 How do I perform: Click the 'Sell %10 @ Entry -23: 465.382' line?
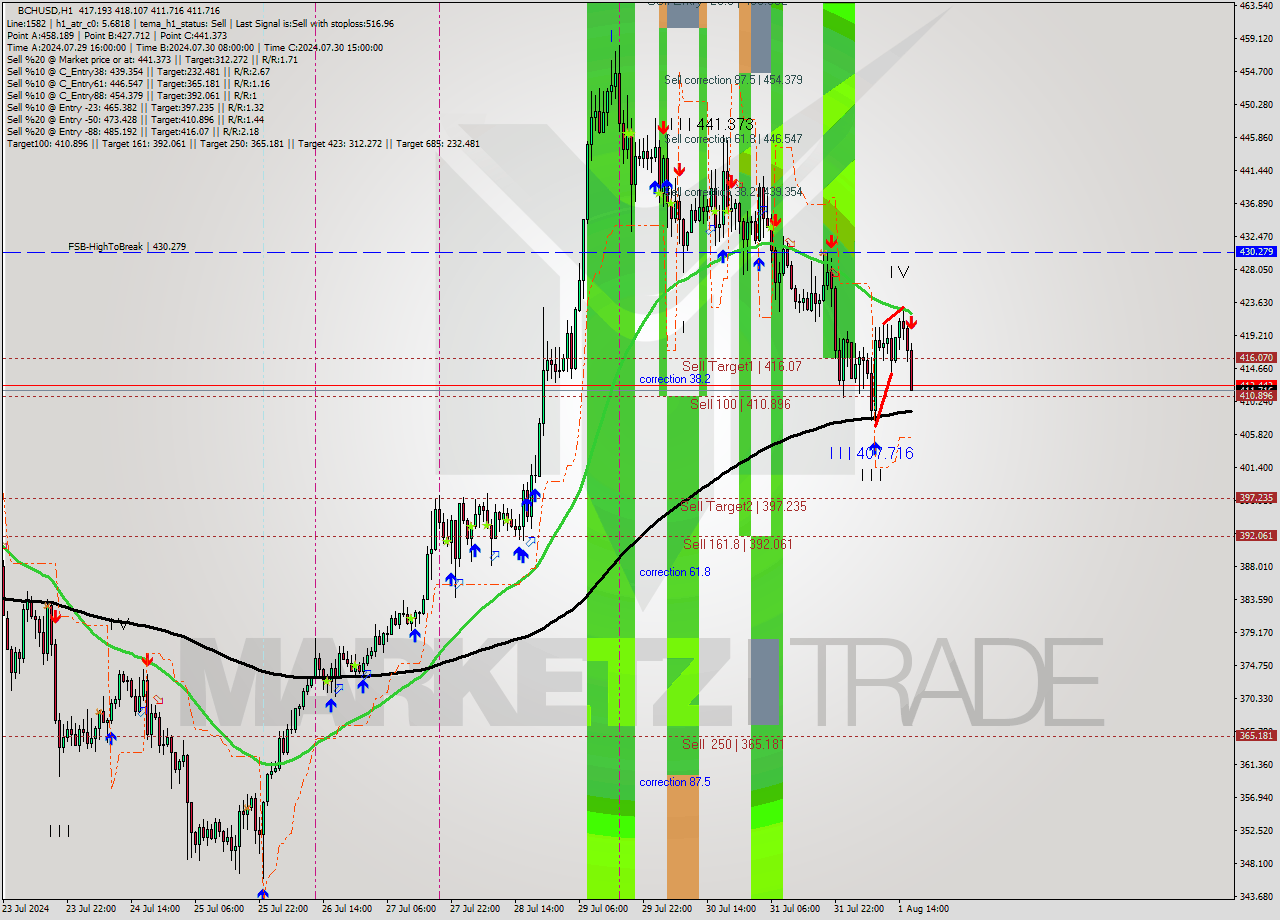click(x=135, y=107)
